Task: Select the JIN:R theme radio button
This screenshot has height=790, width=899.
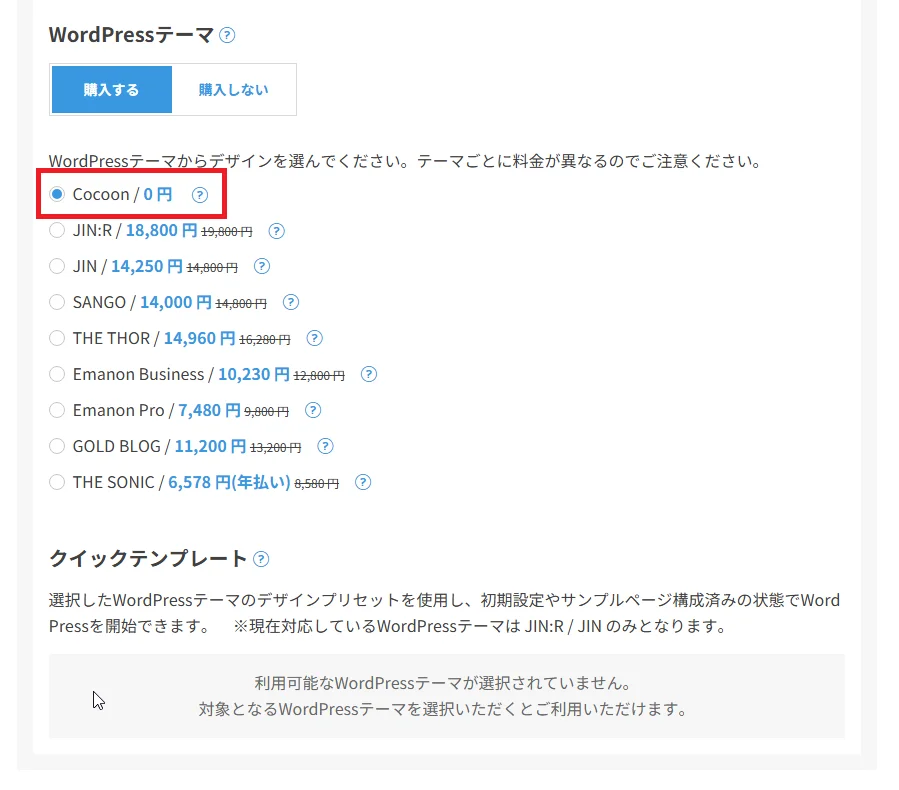Action: pyautogui.click(x=57, y=230)
